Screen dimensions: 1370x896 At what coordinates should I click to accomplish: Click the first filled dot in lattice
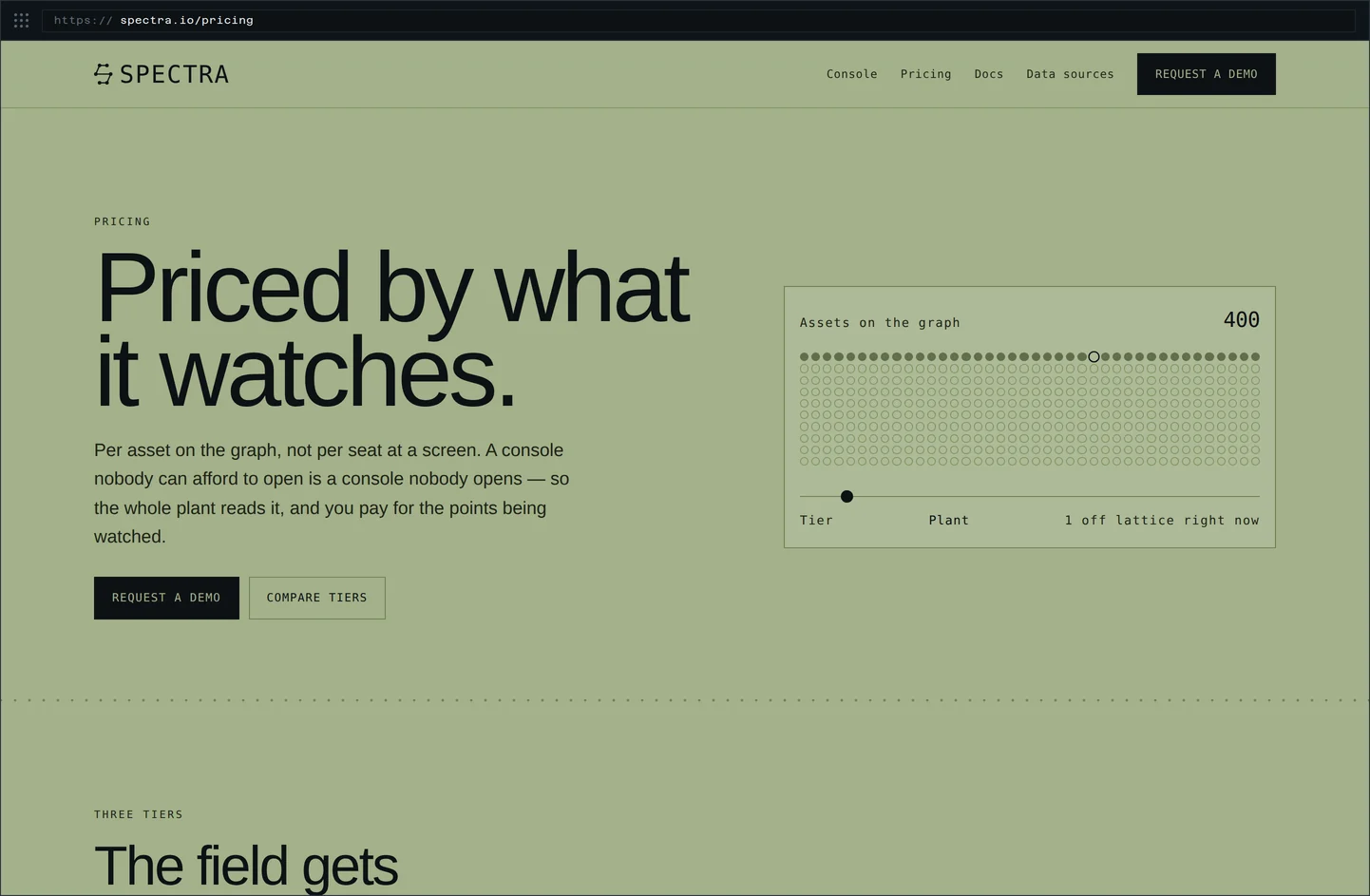tap(805, 357)
